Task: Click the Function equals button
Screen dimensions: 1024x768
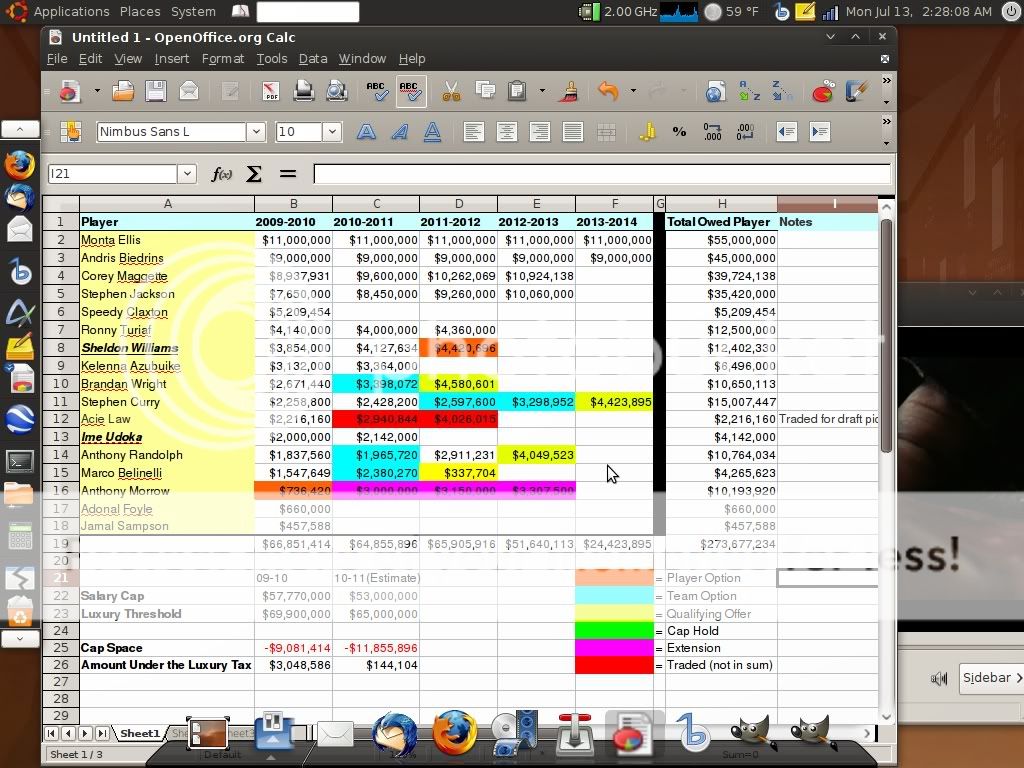Action: tap(287, 174)
